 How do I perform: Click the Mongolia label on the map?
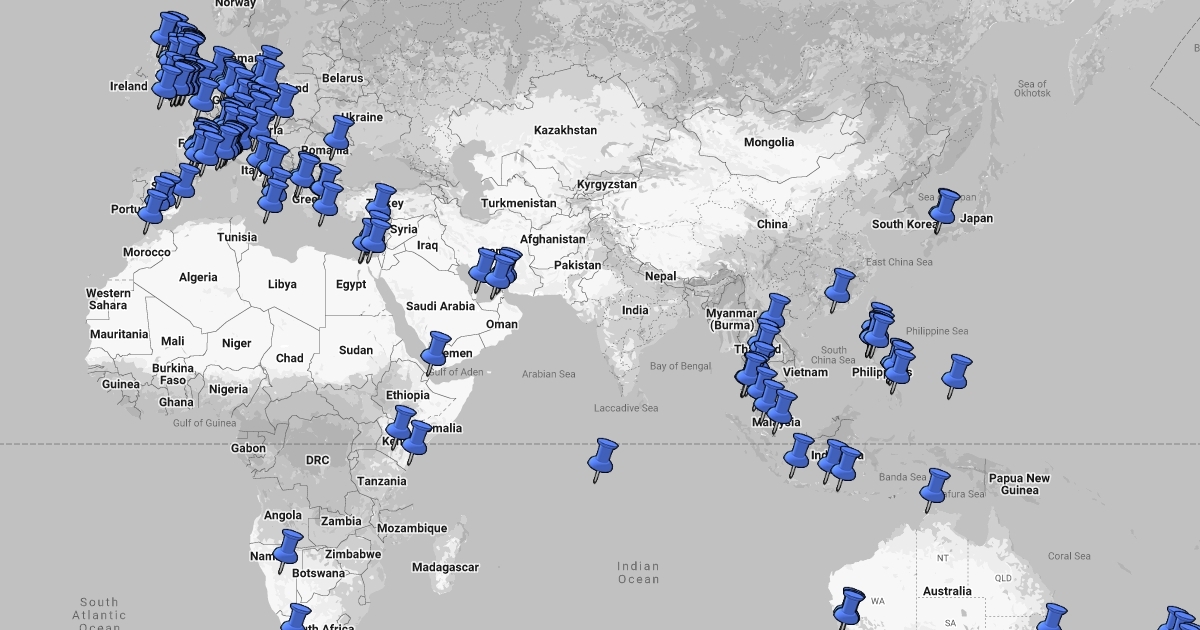tap(769, 142)
